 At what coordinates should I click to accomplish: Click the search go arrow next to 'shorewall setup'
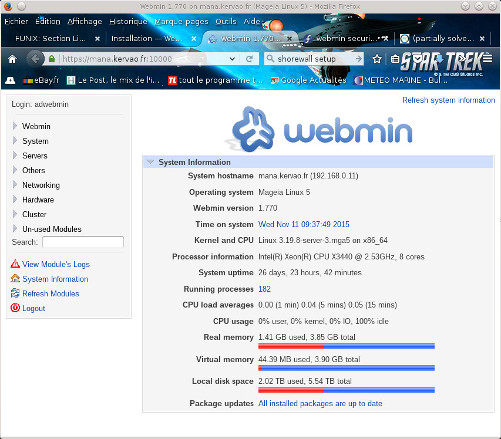pyautogui.click(x=358, y=59)
